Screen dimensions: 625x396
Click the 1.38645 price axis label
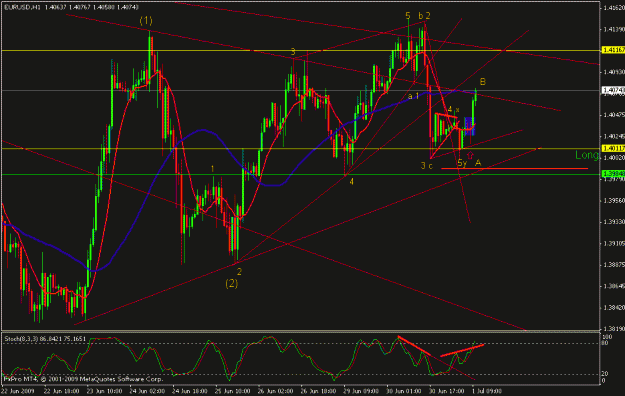(x=614, y=286)
